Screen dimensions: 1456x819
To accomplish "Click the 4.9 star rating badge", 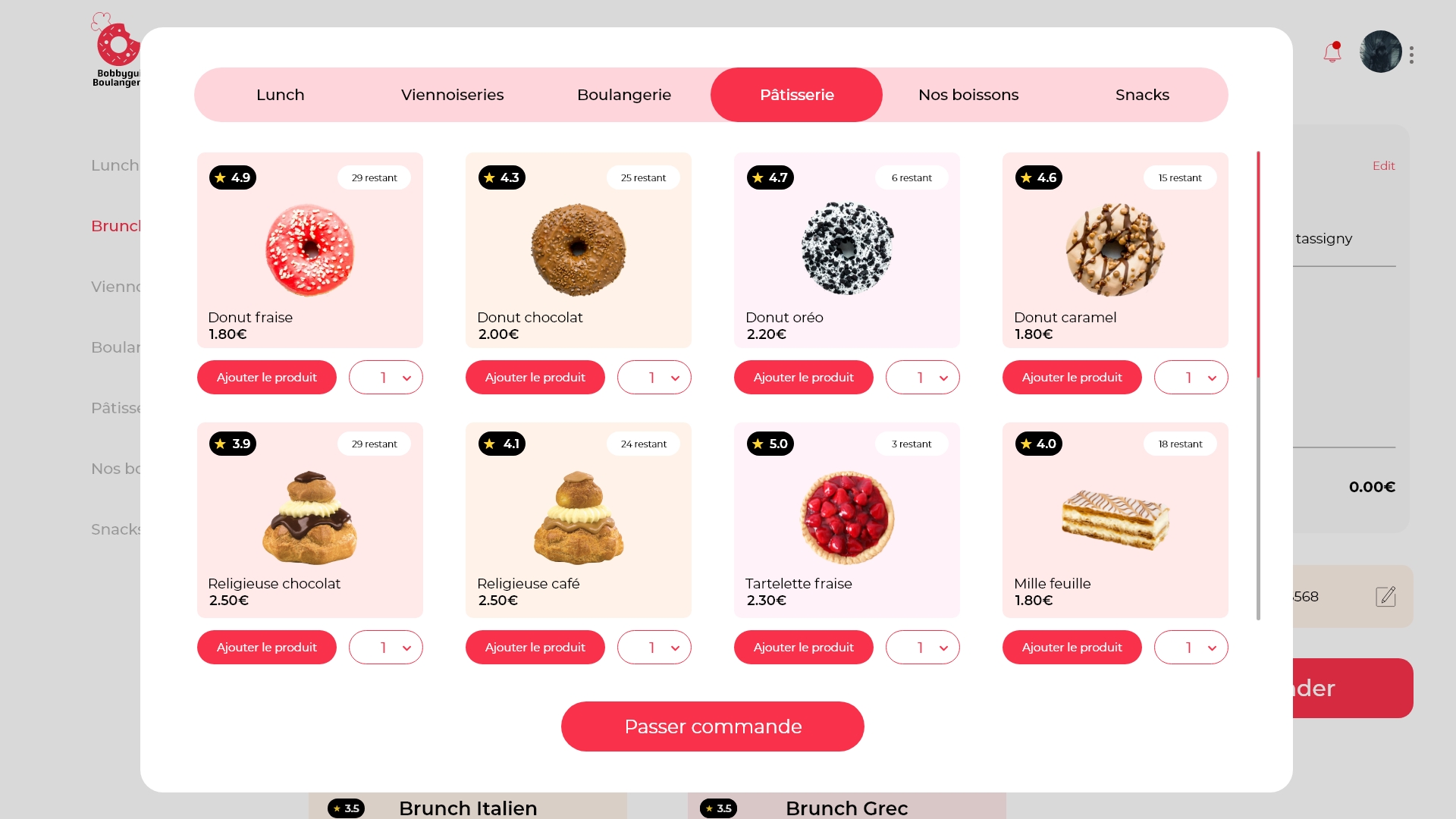I will click(233, 177).
